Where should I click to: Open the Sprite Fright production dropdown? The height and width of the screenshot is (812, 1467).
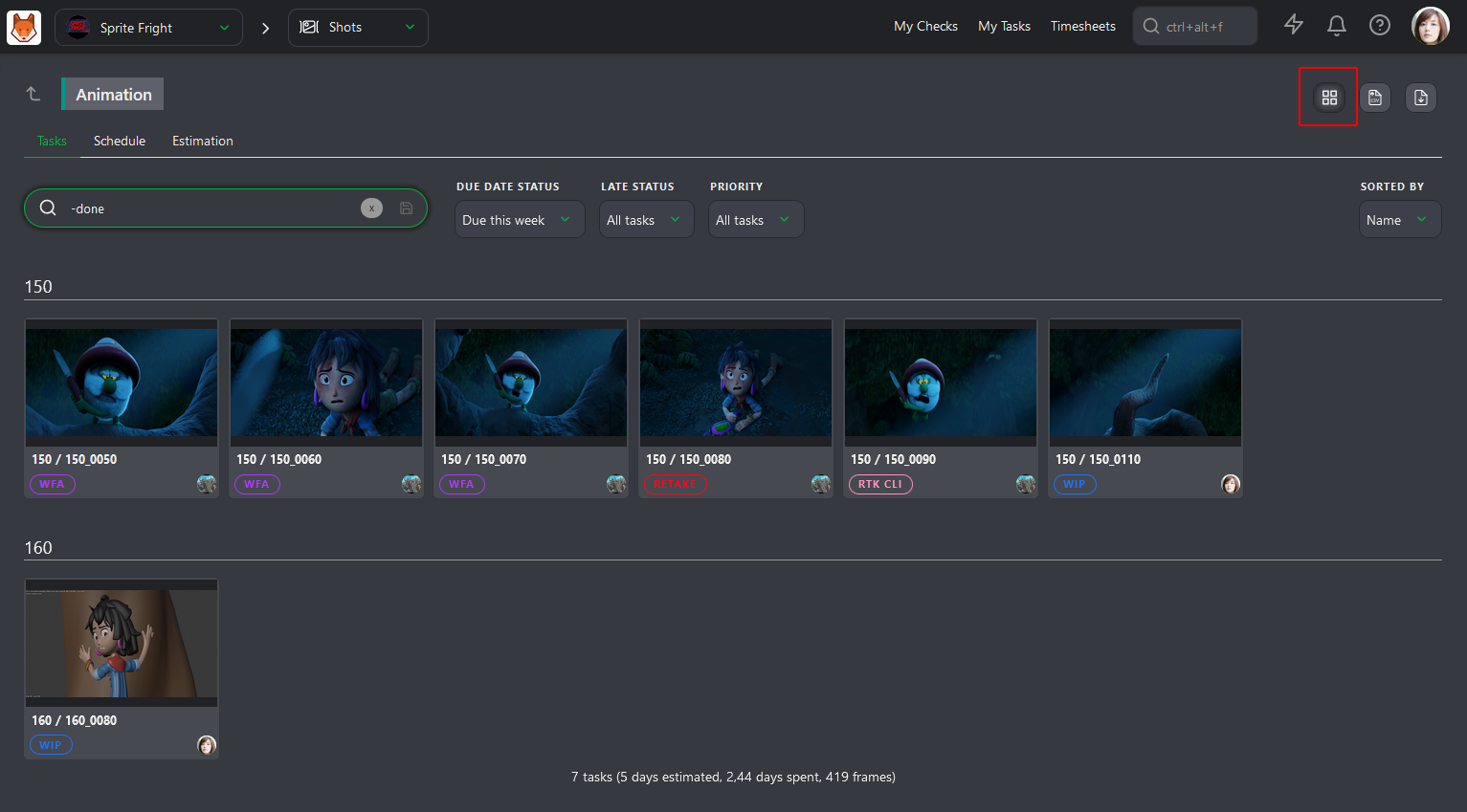148,28
